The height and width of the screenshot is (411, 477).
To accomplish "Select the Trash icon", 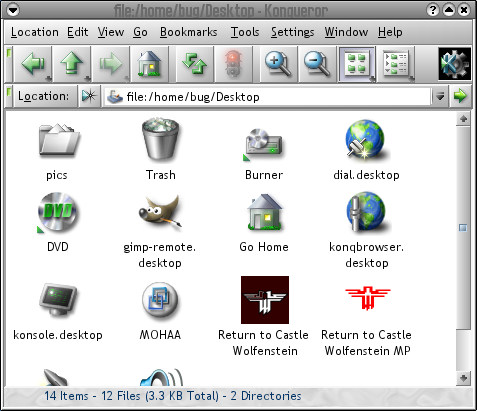I will point(160,150).
